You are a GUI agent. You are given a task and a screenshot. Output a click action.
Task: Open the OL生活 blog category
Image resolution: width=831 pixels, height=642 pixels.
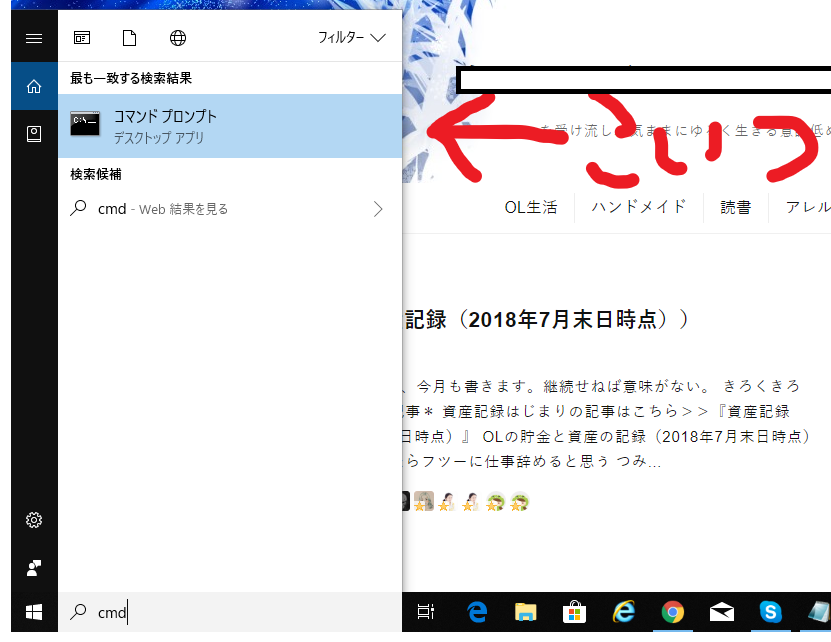tap(531, 207)
